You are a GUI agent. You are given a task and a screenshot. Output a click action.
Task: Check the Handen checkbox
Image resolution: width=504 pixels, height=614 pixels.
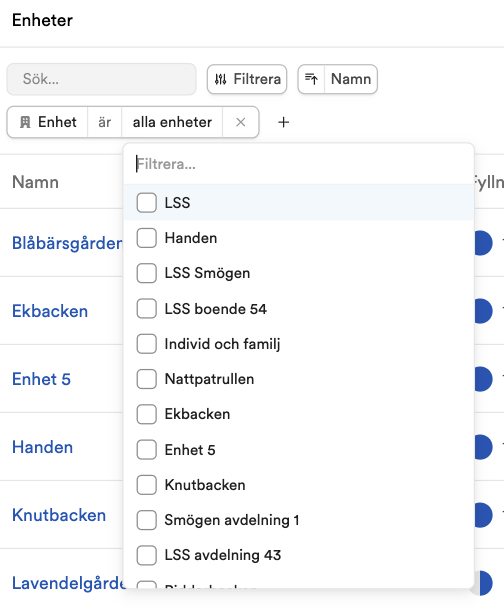pyautogui.click(x=147, y=238)
